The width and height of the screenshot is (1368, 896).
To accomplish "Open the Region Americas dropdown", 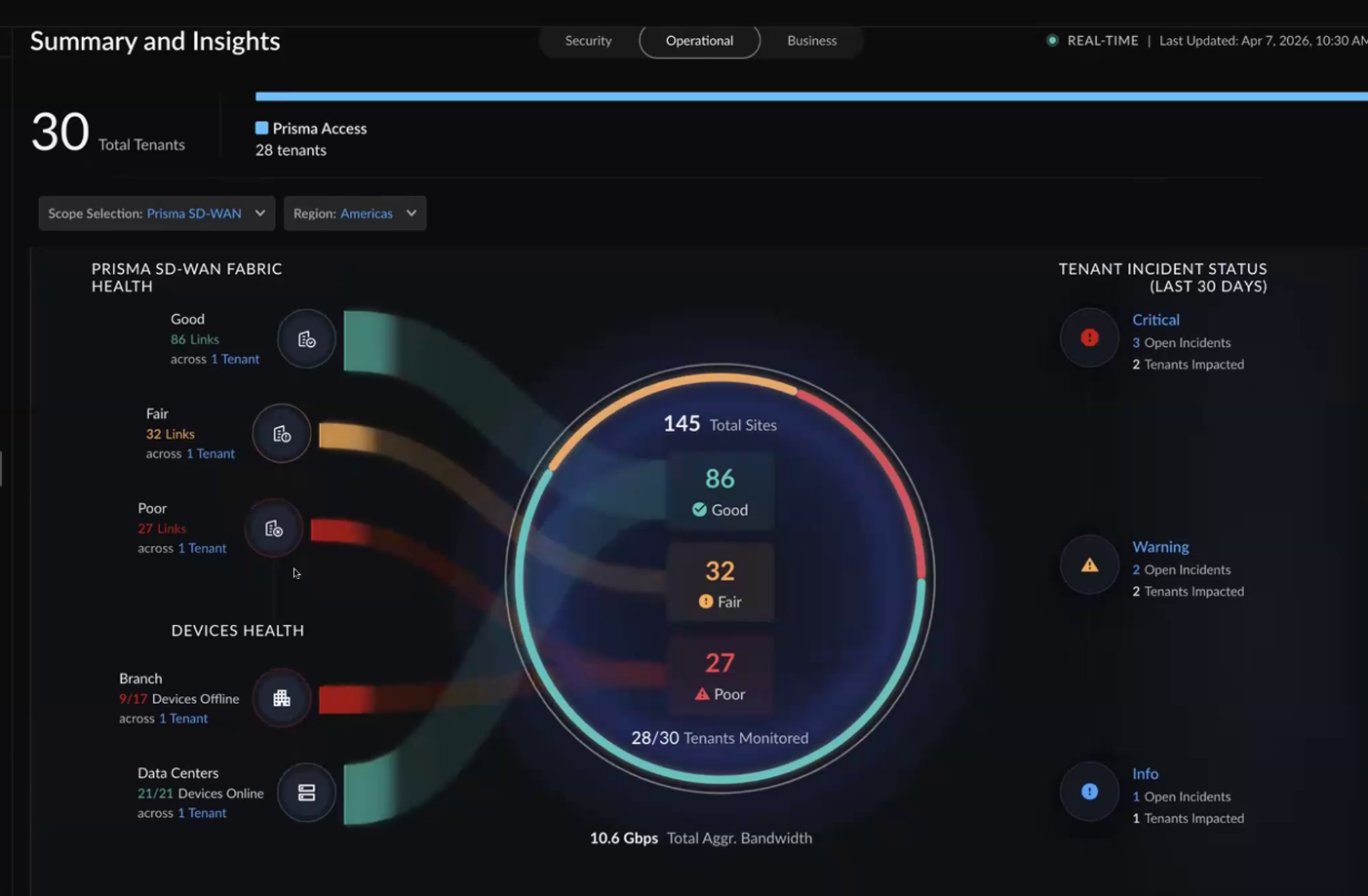I will coord(355,214).
